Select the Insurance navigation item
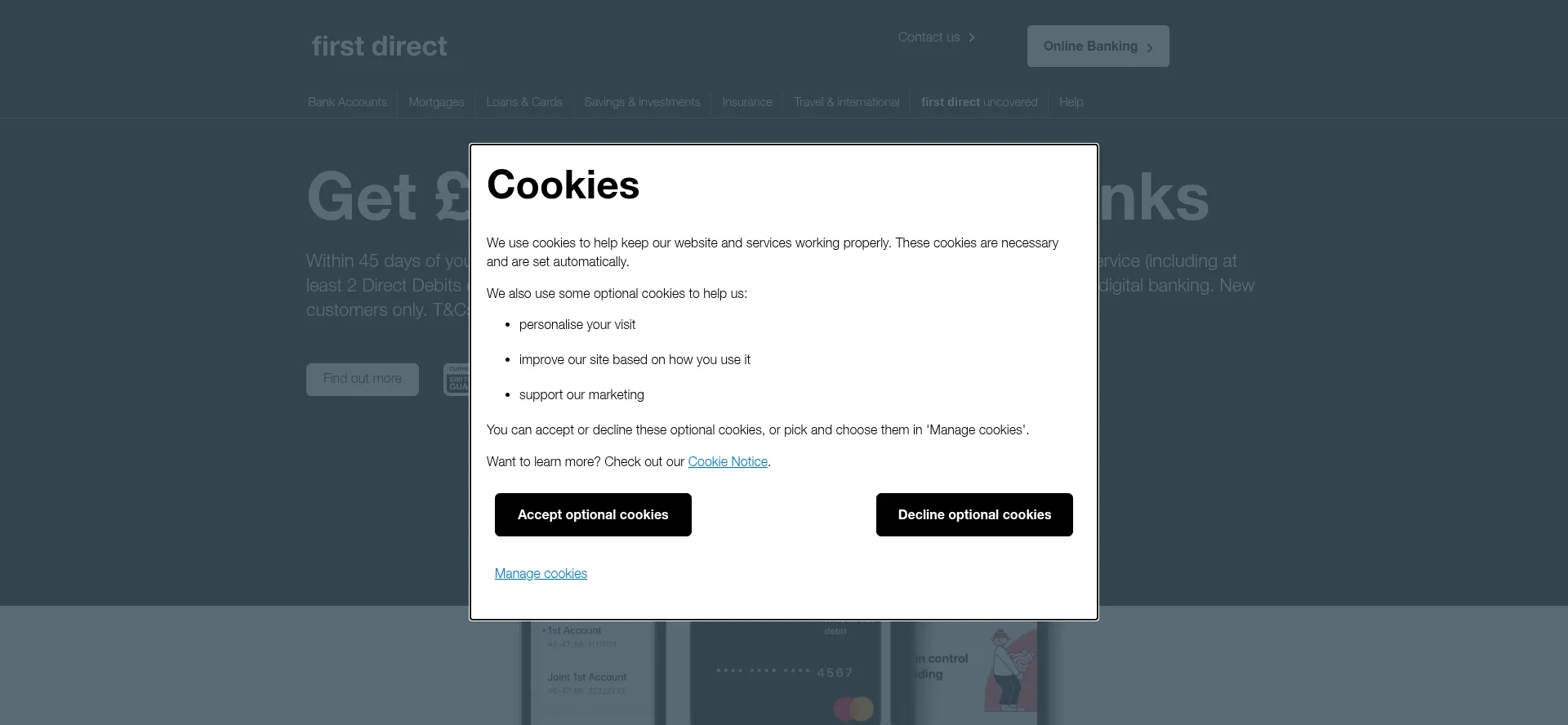Viewport: 1568px width, 725px height. pyautogui.click(x=746, y=102)
